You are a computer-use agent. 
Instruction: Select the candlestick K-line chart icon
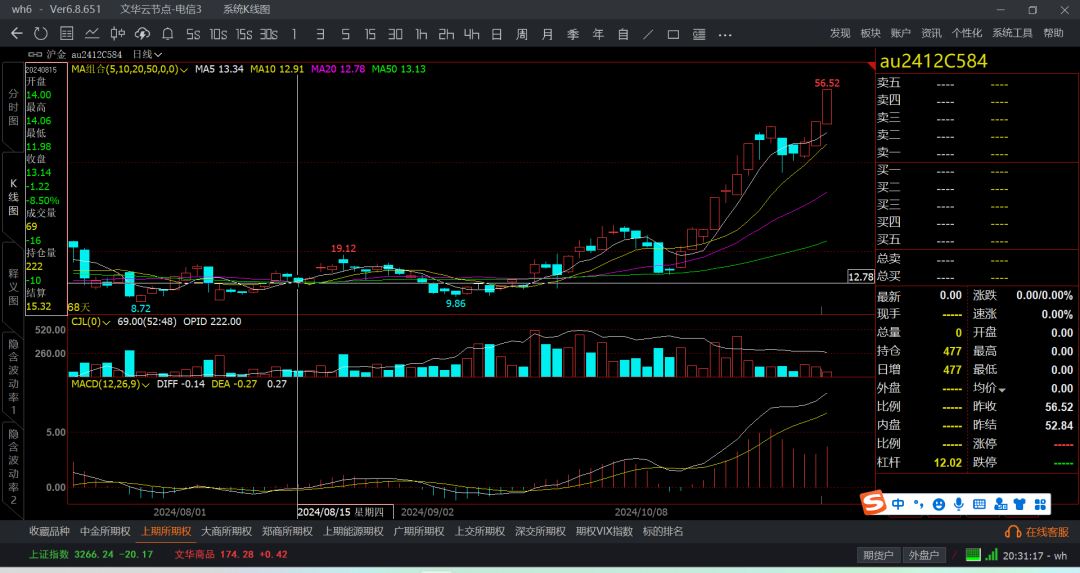116,34
